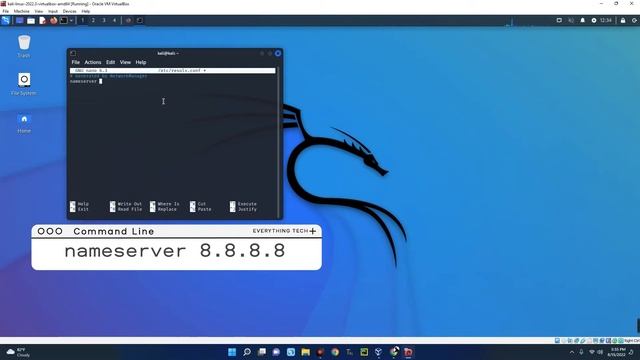Close the terminal window with blue button
Image resolution: width=640 pixels, height=360 pixels.
pos(278,53)
